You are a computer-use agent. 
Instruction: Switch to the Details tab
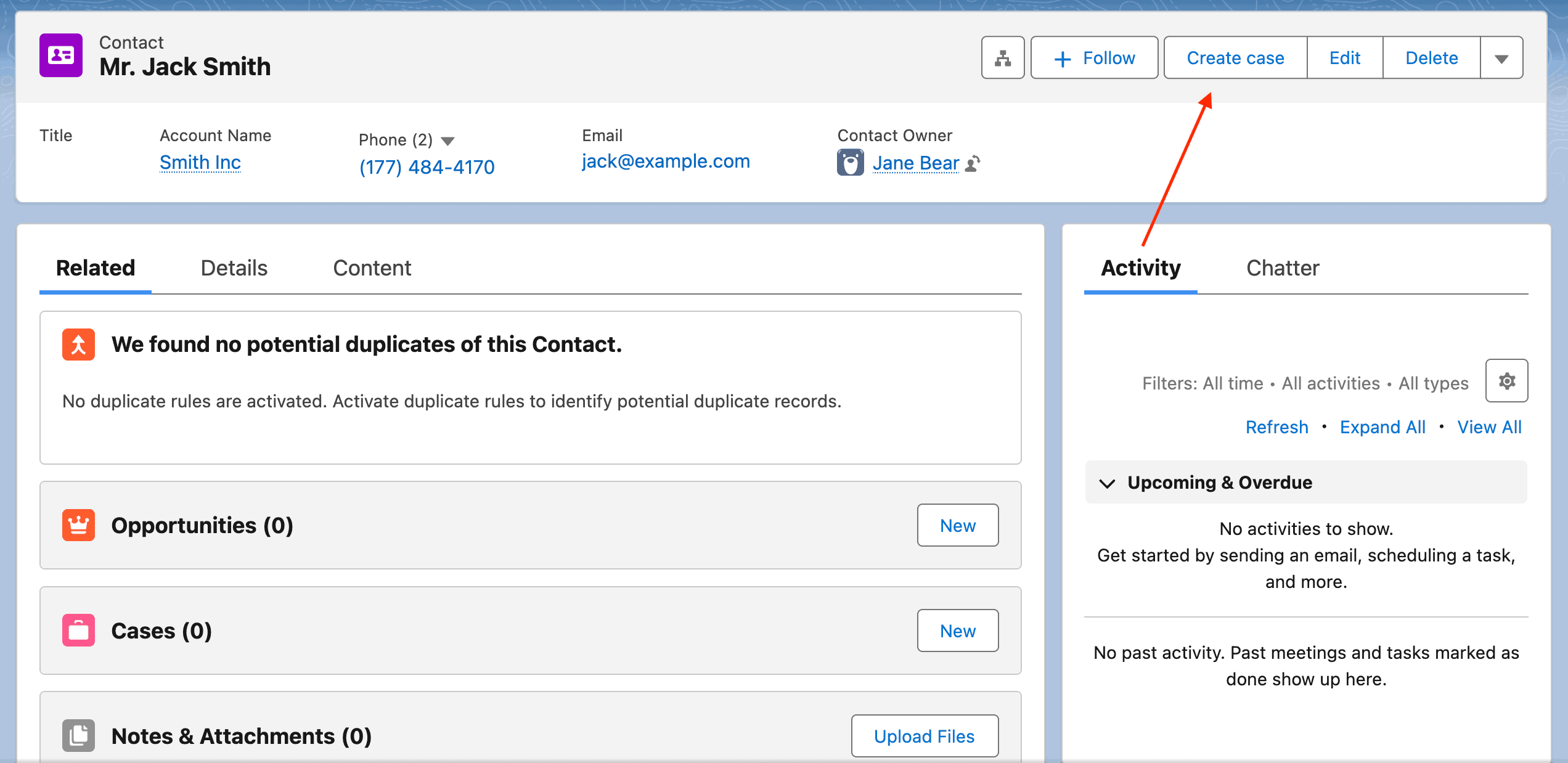pyautogui.click(x=234, y=267)
